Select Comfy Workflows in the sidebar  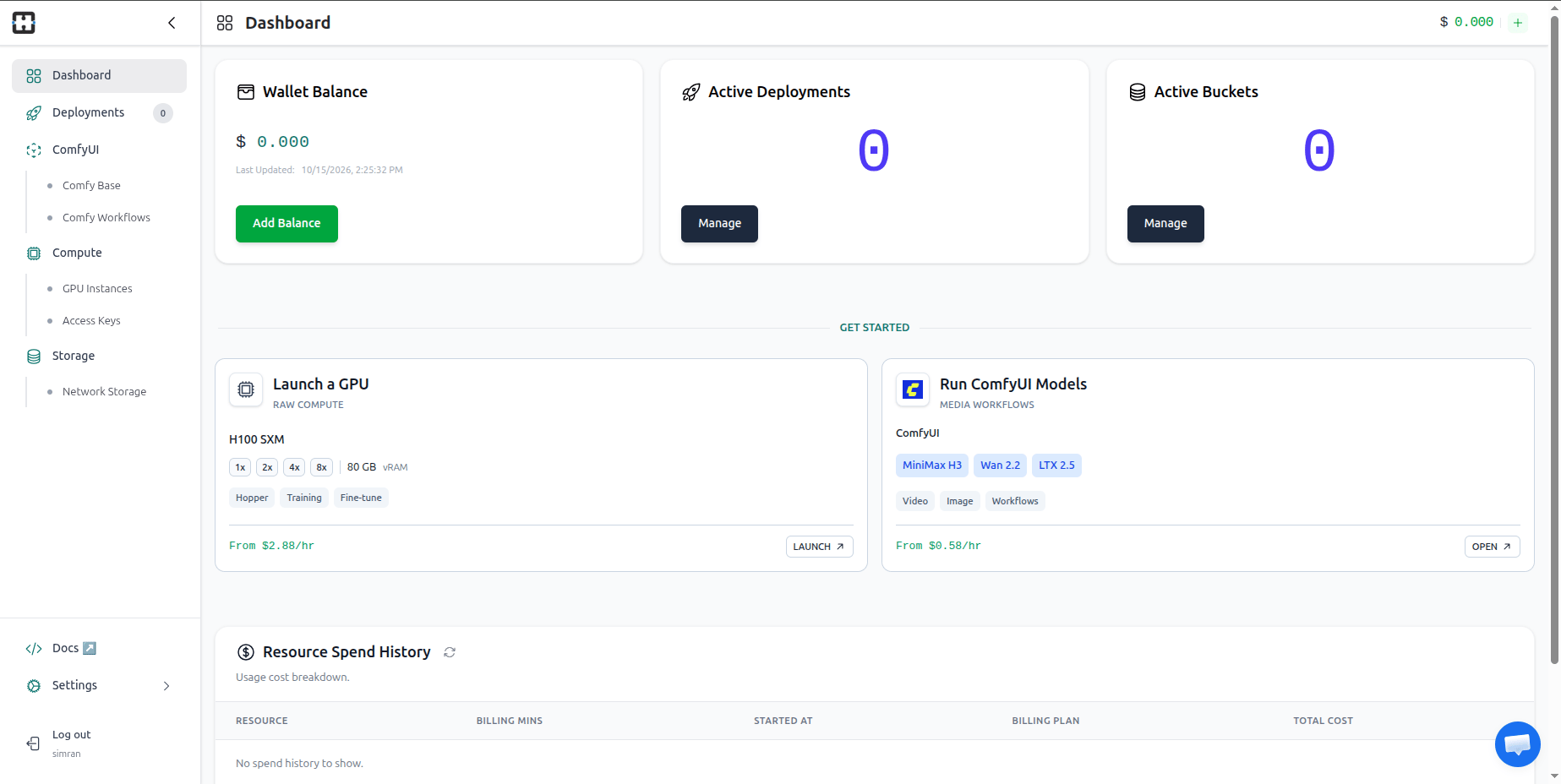click(x=106, y=218)
